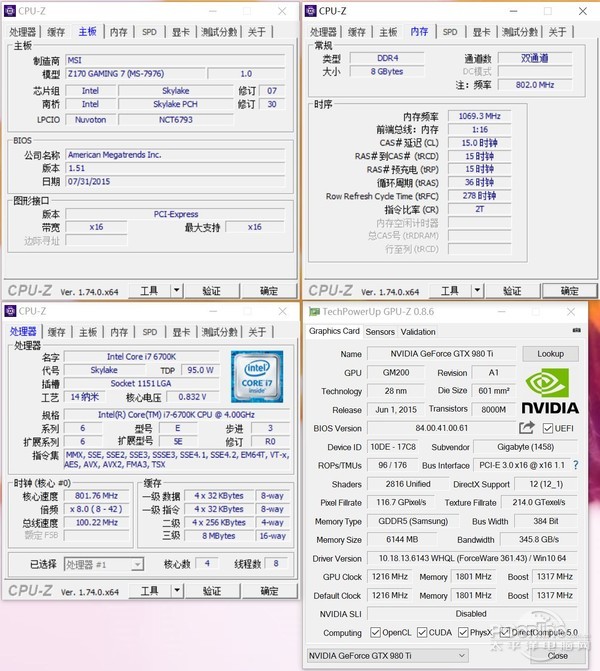Click the Lookup button in GPU-Z
The width and height of the screenshot is (600, 671).
click(550, 354)
